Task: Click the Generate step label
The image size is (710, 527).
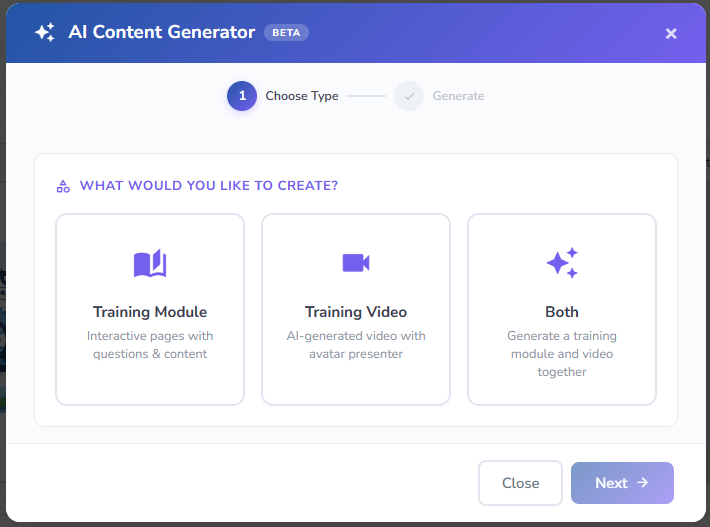Action: [458, 96]
